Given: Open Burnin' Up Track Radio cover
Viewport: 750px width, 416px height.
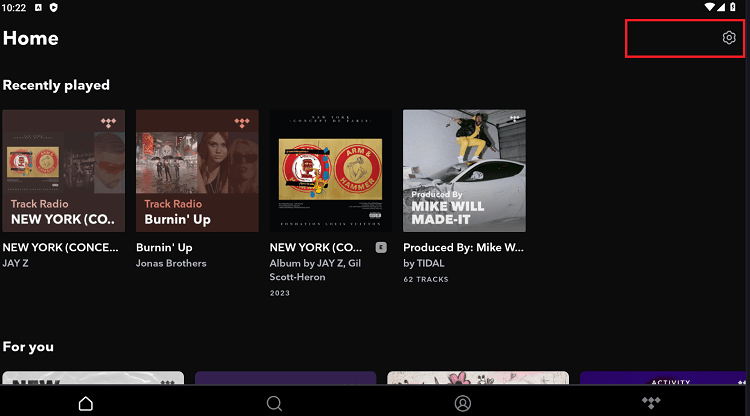Looking at the screenshot, I should 197,171.
